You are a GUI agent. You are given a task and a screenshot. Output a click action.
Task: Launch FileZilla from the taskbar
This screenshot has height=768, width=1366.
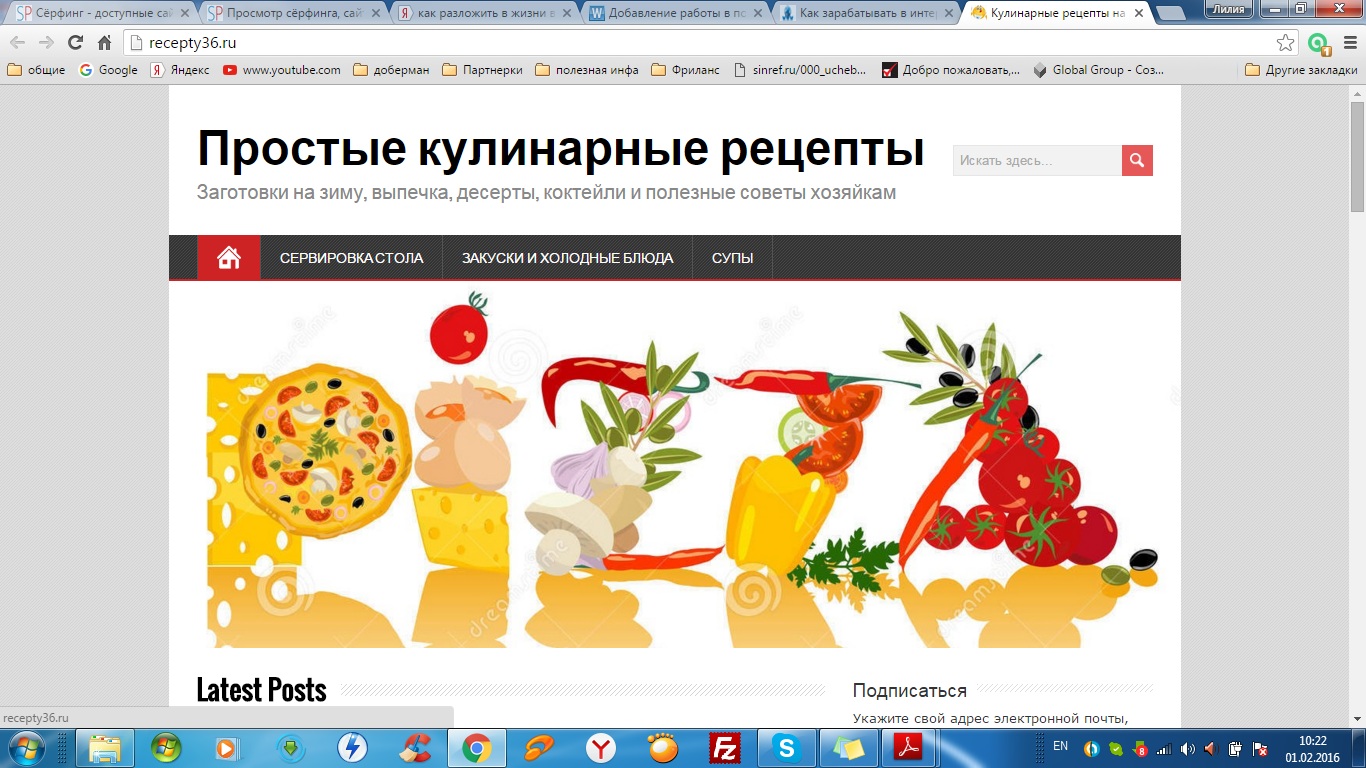tap(724, 747)
